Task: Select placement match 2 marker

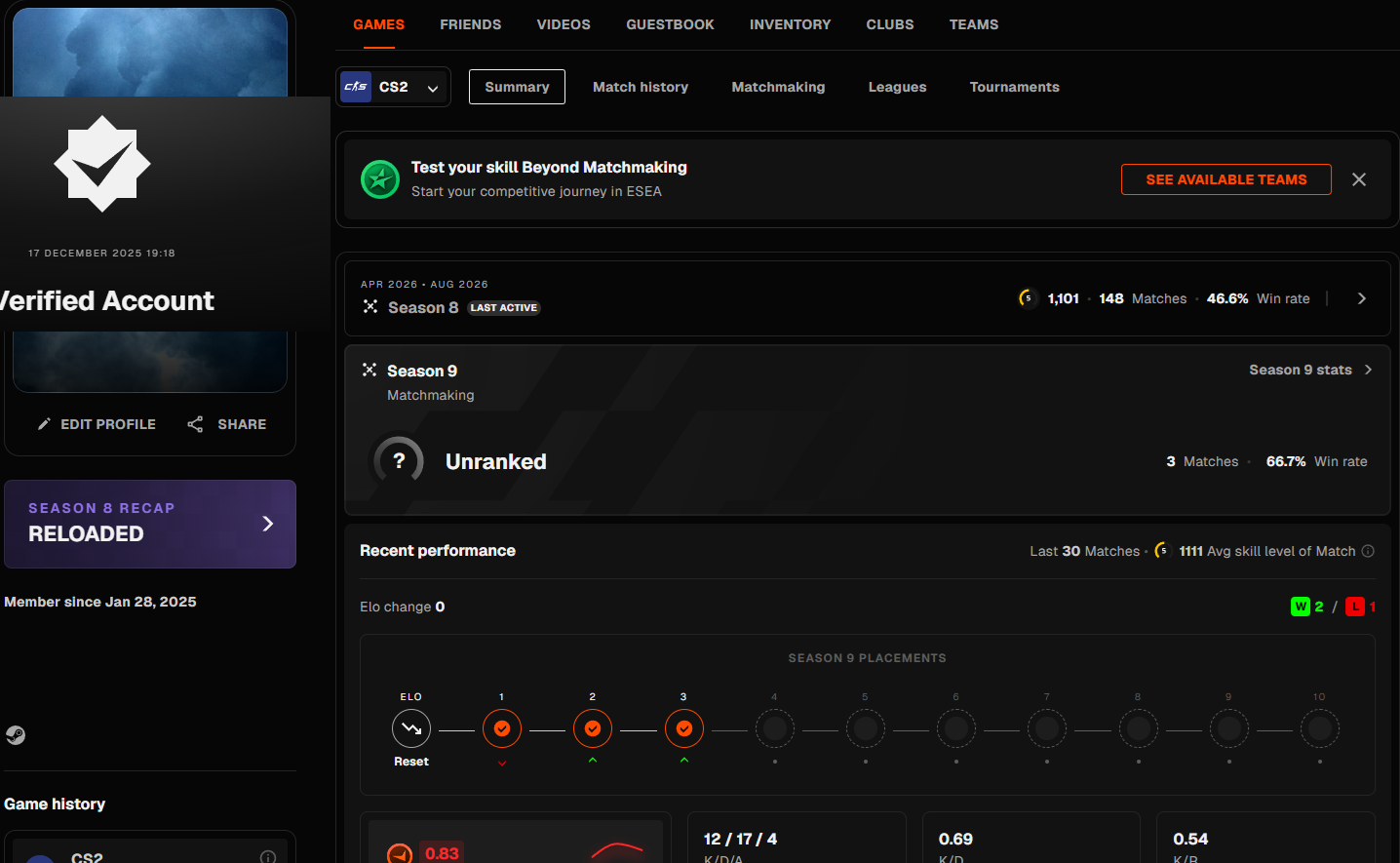Action: pos(593,728)
